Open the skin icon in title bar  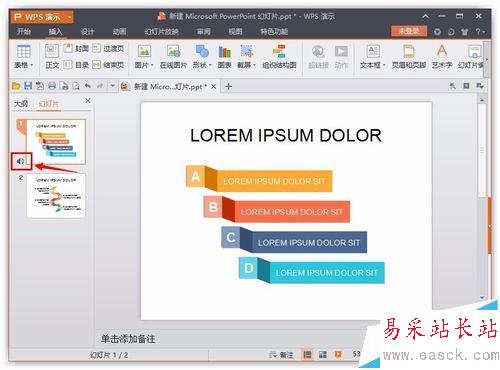pos(465,32)
